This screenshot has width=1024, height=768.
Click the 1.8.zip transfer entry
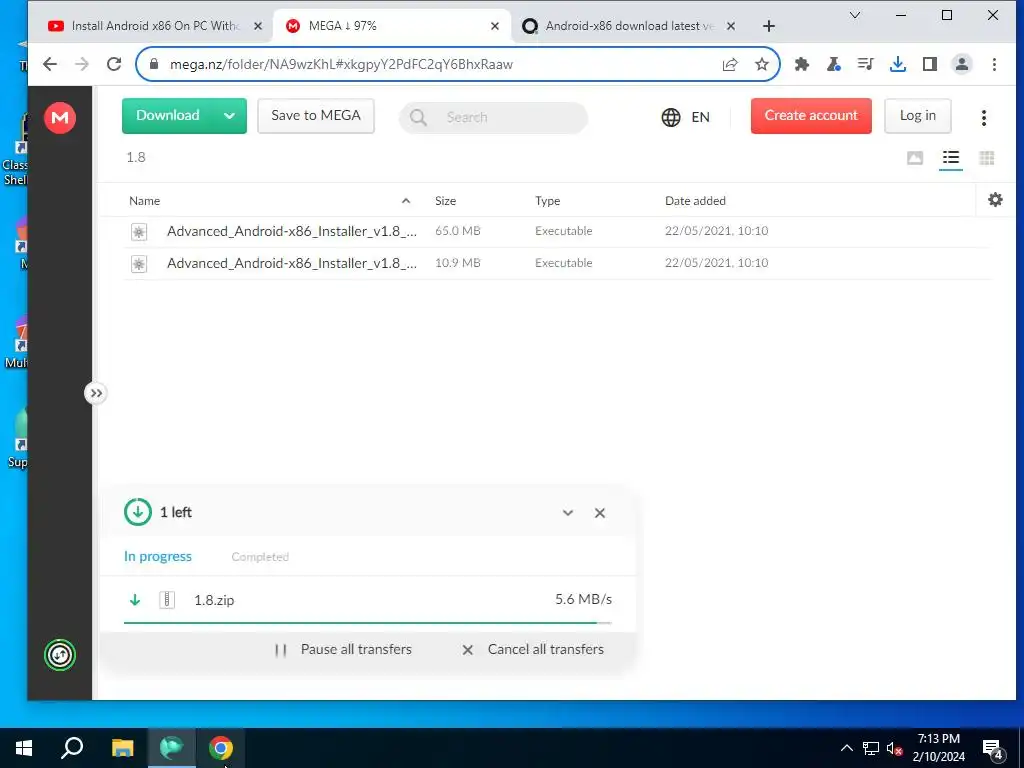pos(368,600)
